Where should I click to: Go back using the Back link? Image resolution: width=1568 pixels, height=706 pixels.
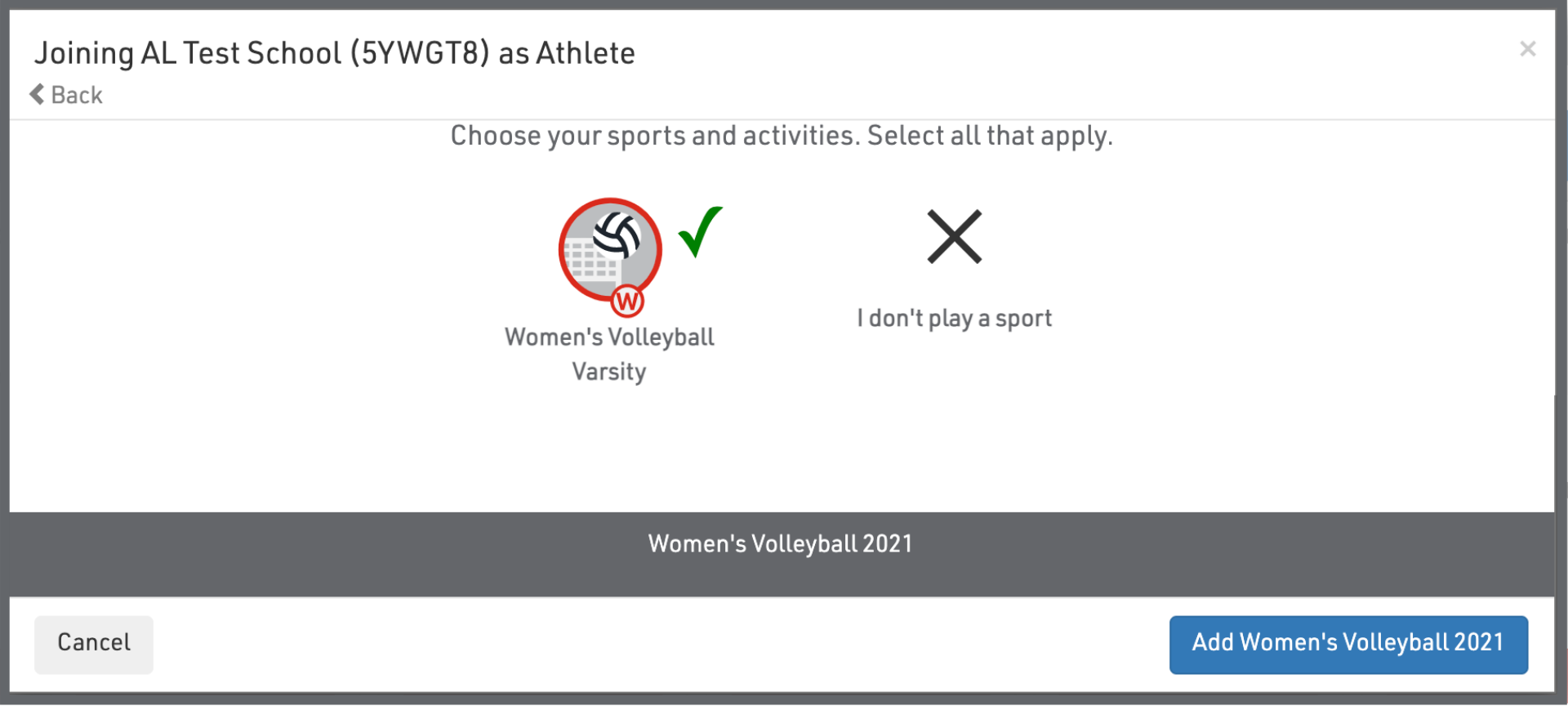coord(77,95)
